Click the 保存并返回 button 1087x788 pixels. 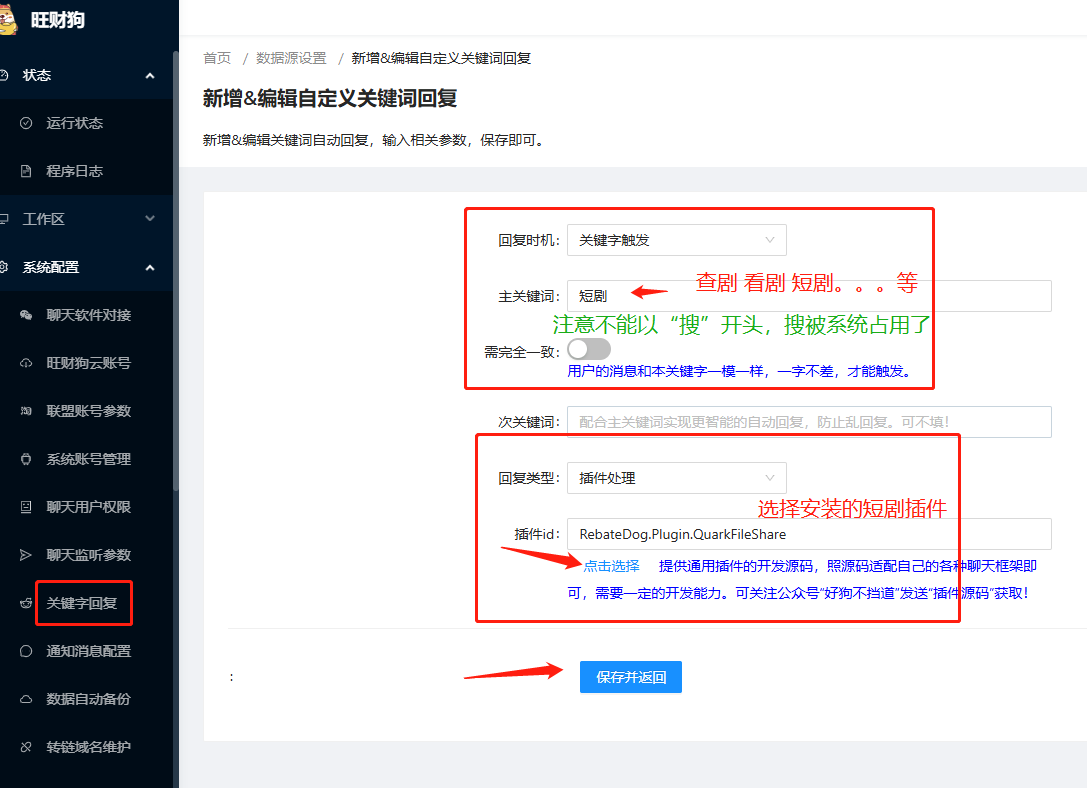tap(630, 677)
